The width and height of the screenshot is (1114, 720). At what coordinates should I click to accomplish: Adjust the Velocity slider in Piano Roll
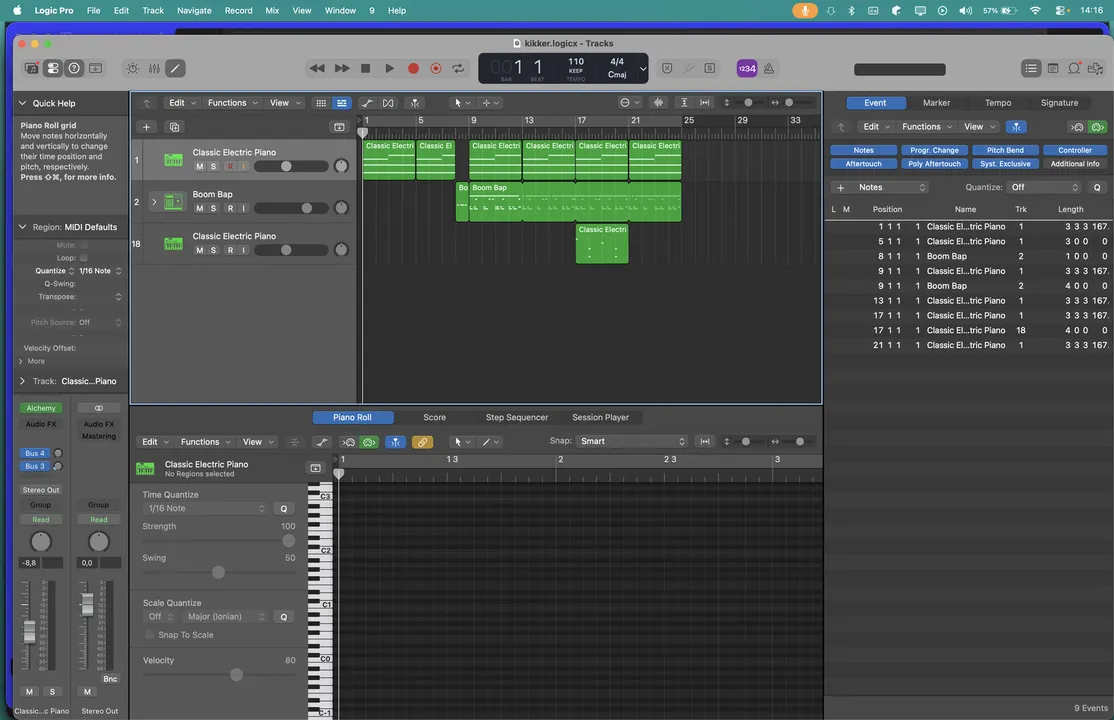[236, 675]
